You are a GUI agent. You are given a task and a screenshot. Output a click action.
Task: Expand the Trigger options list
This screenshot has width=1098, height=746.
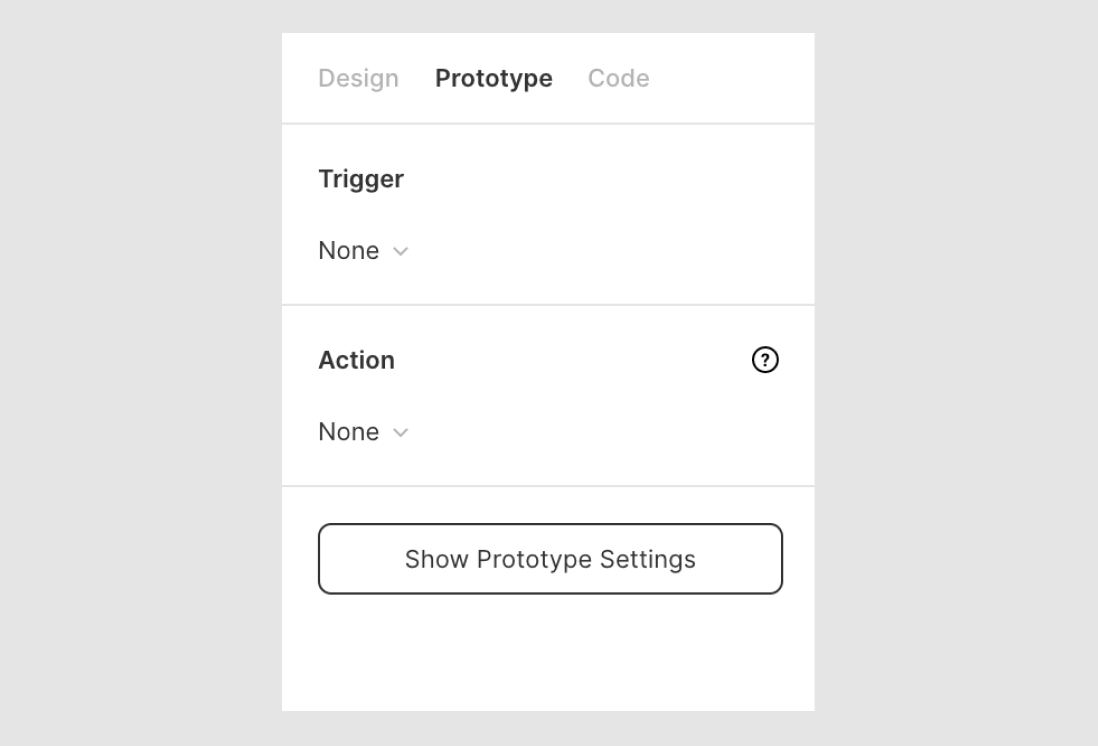point(363,250)
